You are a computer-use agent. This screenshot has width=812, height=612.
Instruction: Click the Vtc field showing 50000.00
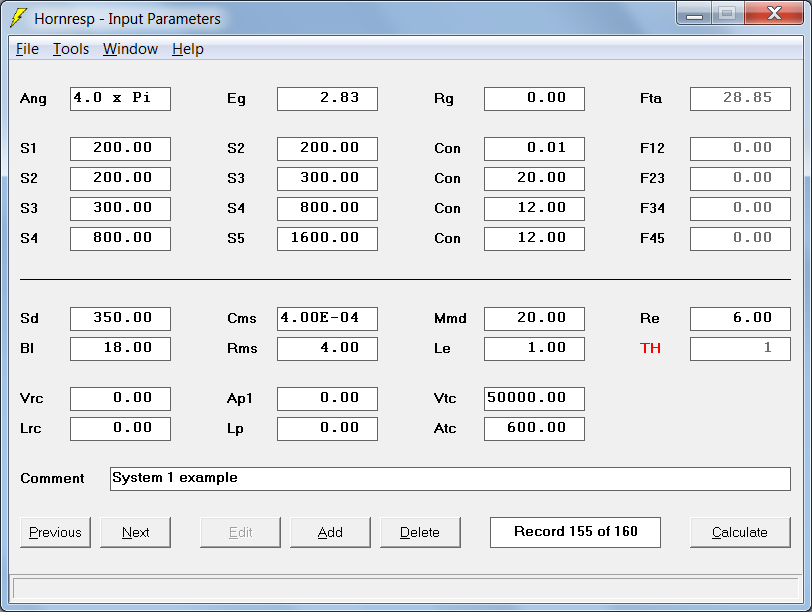[x=534, y=399]
